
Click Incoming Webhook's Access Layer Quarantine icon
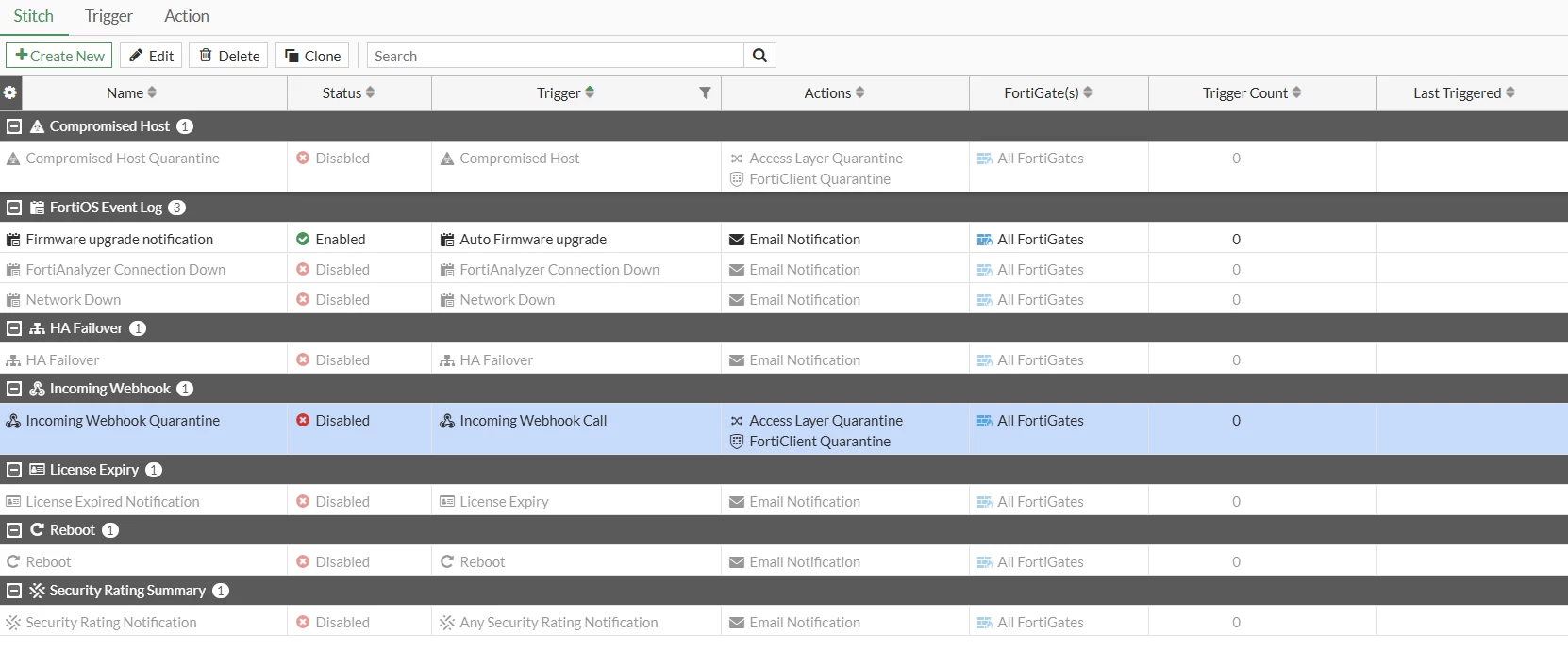click(737, 421)
